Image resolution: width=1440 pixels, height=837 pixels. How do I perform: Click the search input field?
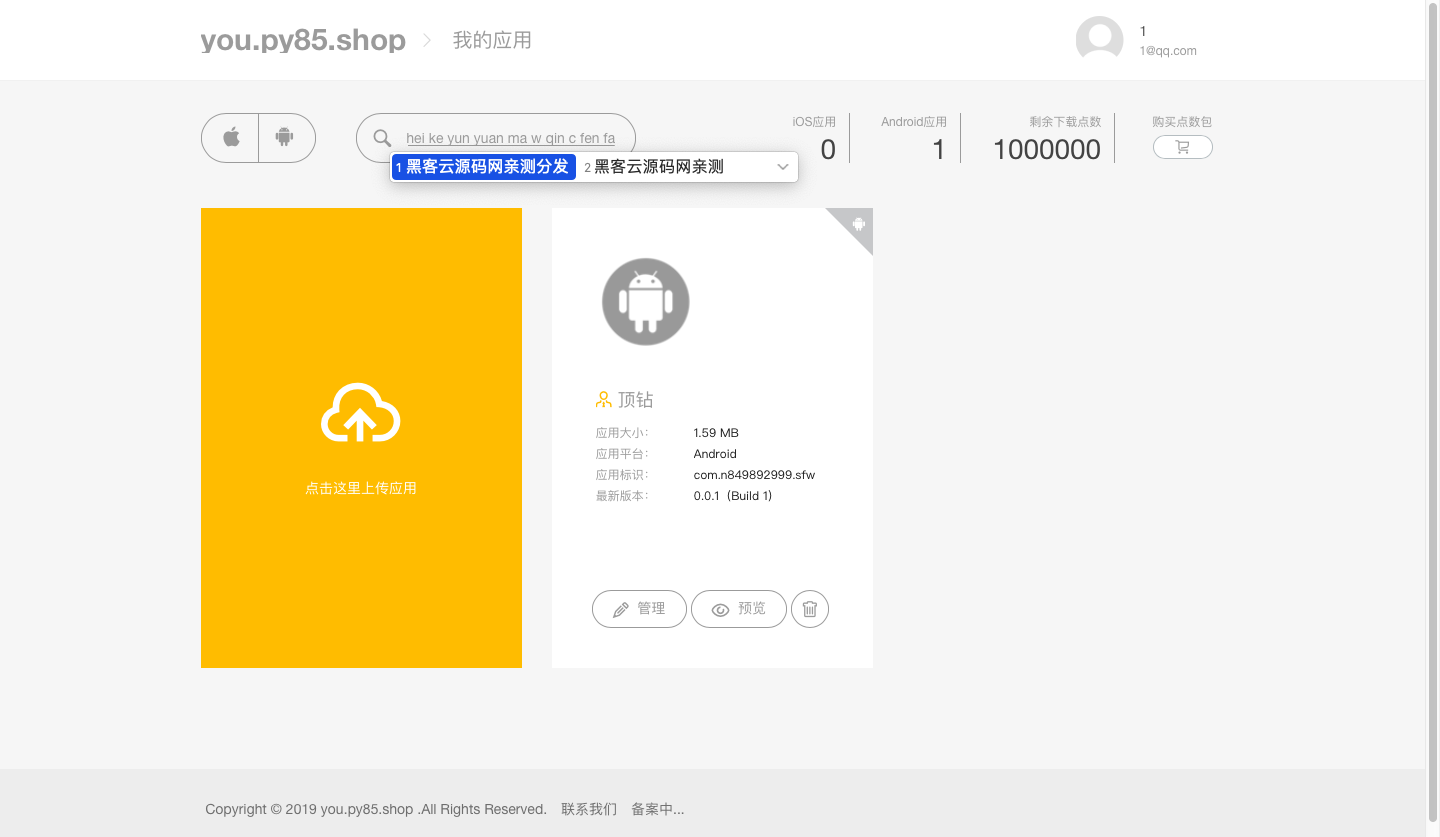tap(510, 138)
